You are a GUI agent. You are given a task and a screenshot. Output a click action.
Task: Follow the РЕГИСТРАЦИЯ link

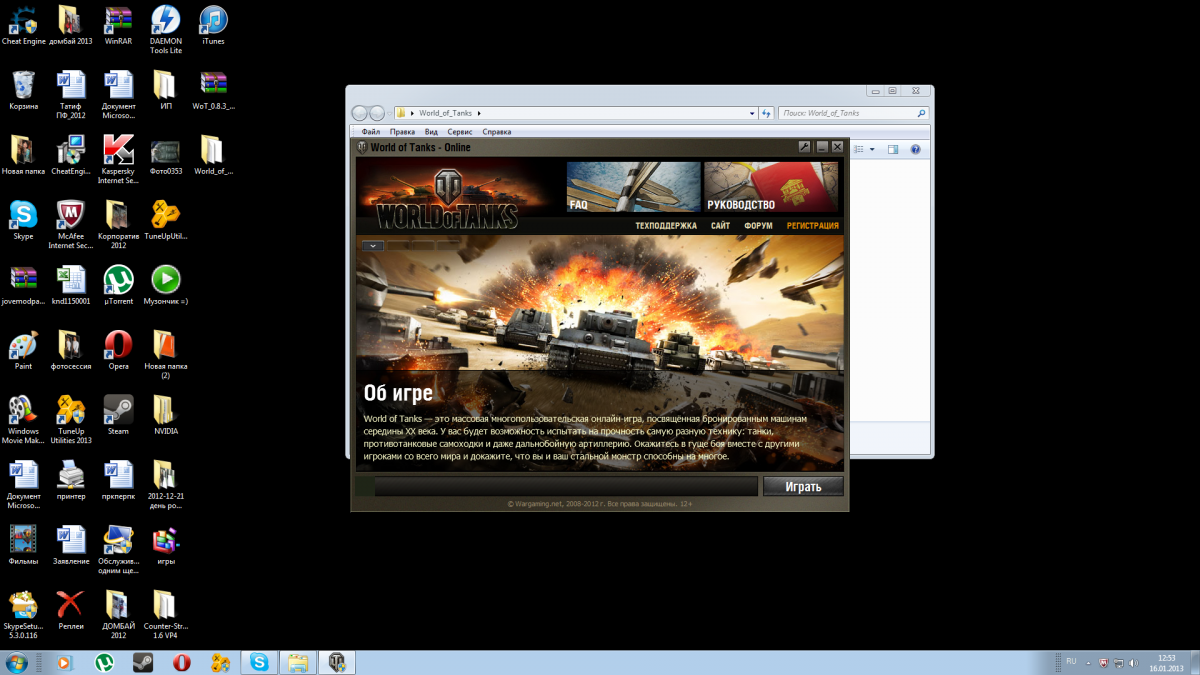[x=812, y=226]
